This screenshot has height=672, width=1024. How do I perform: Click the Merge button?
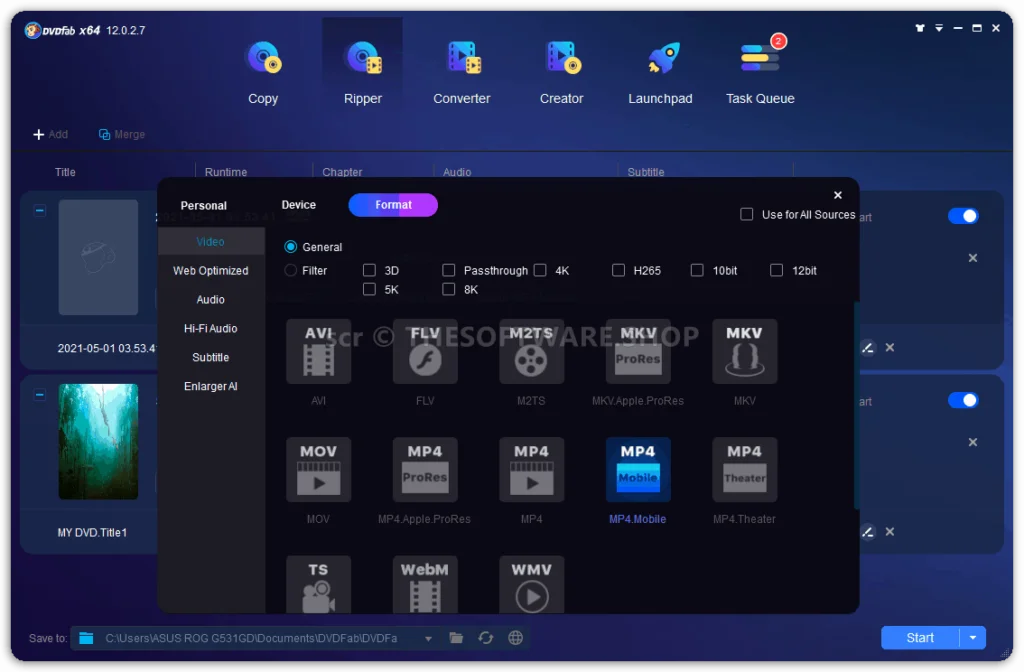(x=121, y=135)
